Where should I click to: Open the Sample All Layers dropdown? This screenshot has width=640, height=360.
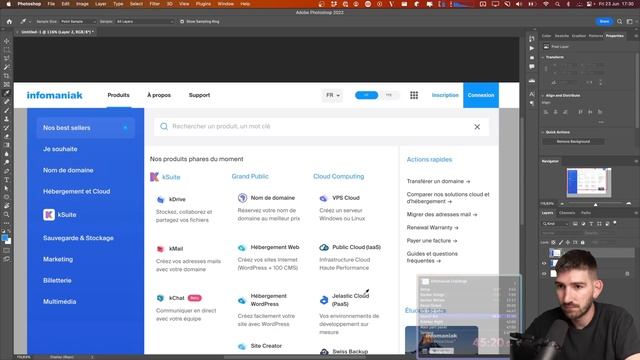coord(144,21)
